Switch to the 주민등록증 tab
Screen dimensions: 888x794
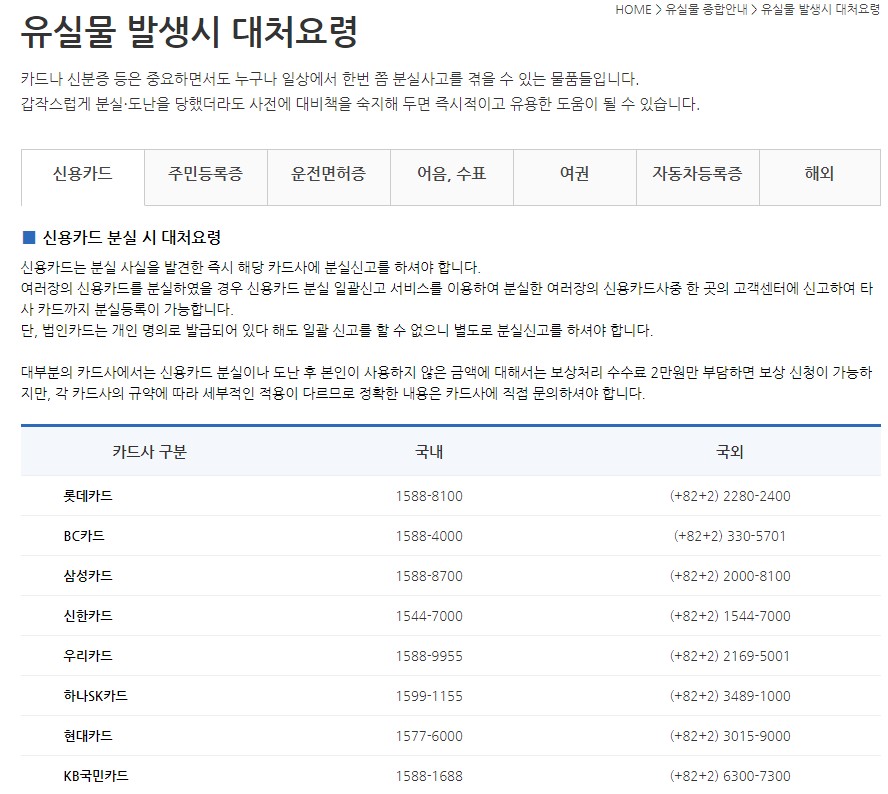(206, 177)
